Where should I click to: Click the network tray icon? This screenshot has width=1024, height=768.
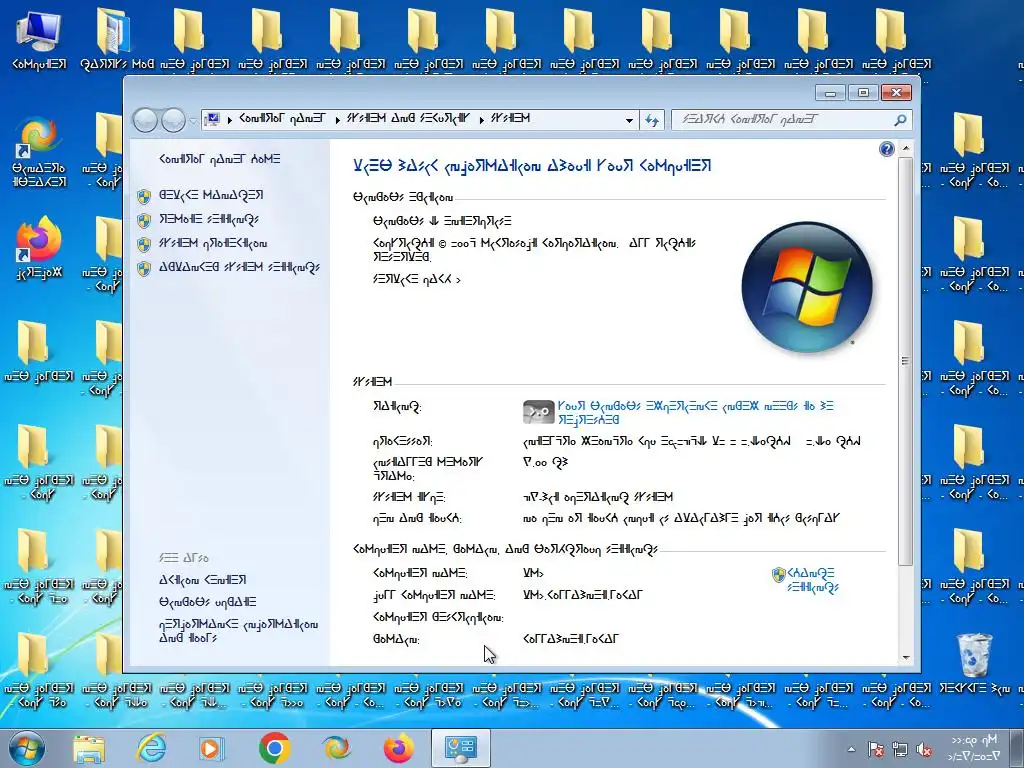click(900, 749)
